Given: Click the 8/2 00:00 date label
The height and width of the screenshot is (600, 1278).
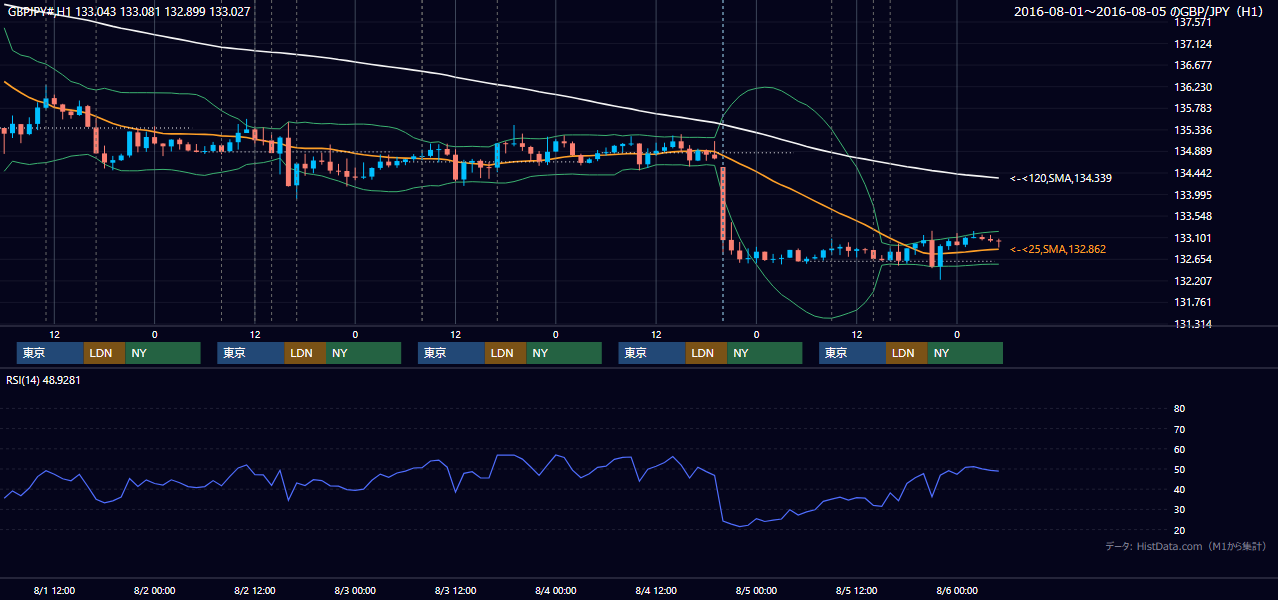Looking at the screenshot, I should click(154, 591).
